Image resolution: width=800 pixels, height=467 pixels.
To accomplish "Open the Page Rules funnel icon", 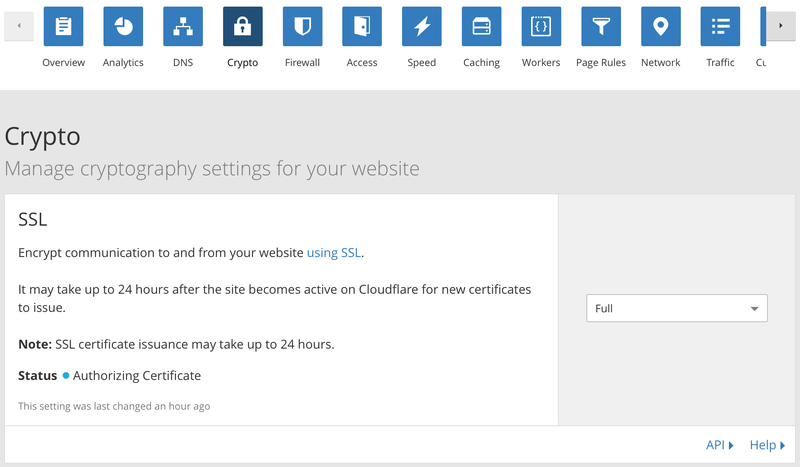I will (601, 26).
